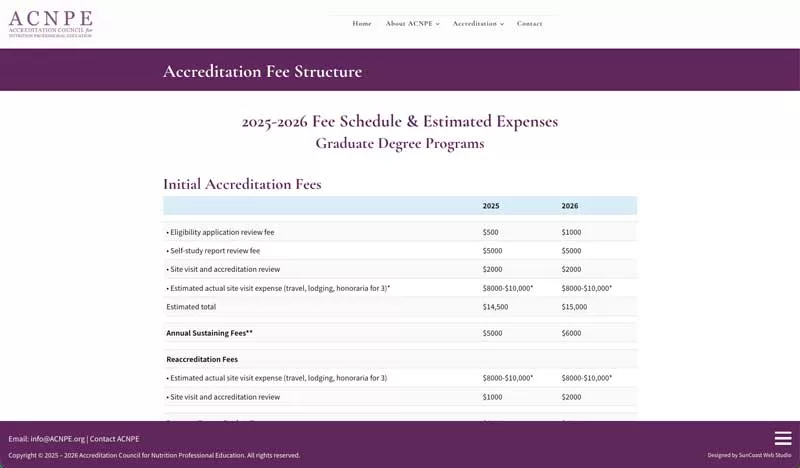Open the Contact menu item
Viewport: 800px width, 468px height.
pyautogui.click(x=529, y=23)
